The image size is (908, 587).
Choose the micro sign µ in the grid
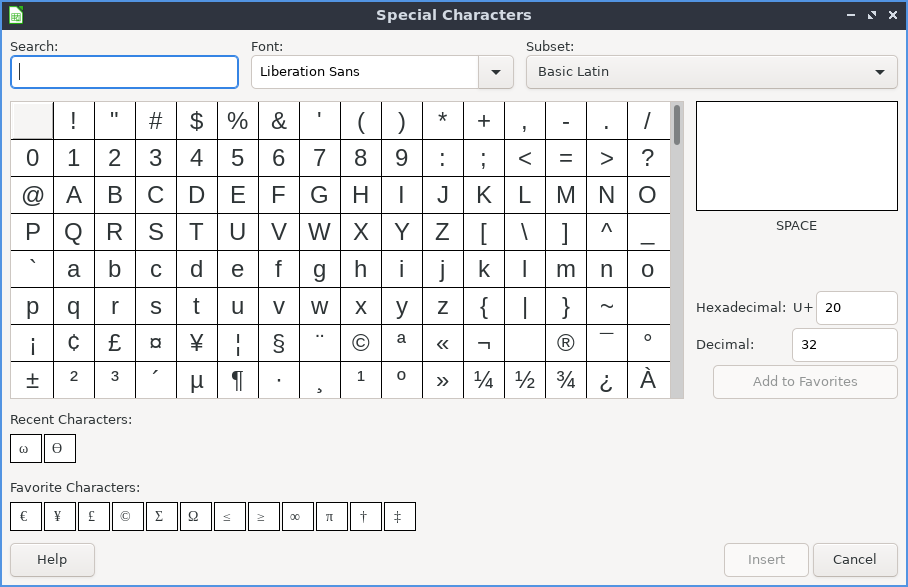[197, 380]
